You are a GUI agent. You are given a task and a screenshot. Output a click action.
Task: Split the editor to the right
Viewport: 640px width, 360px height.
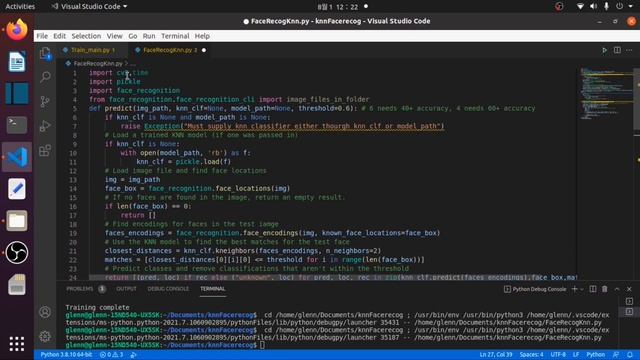click(x=617, y=50)
